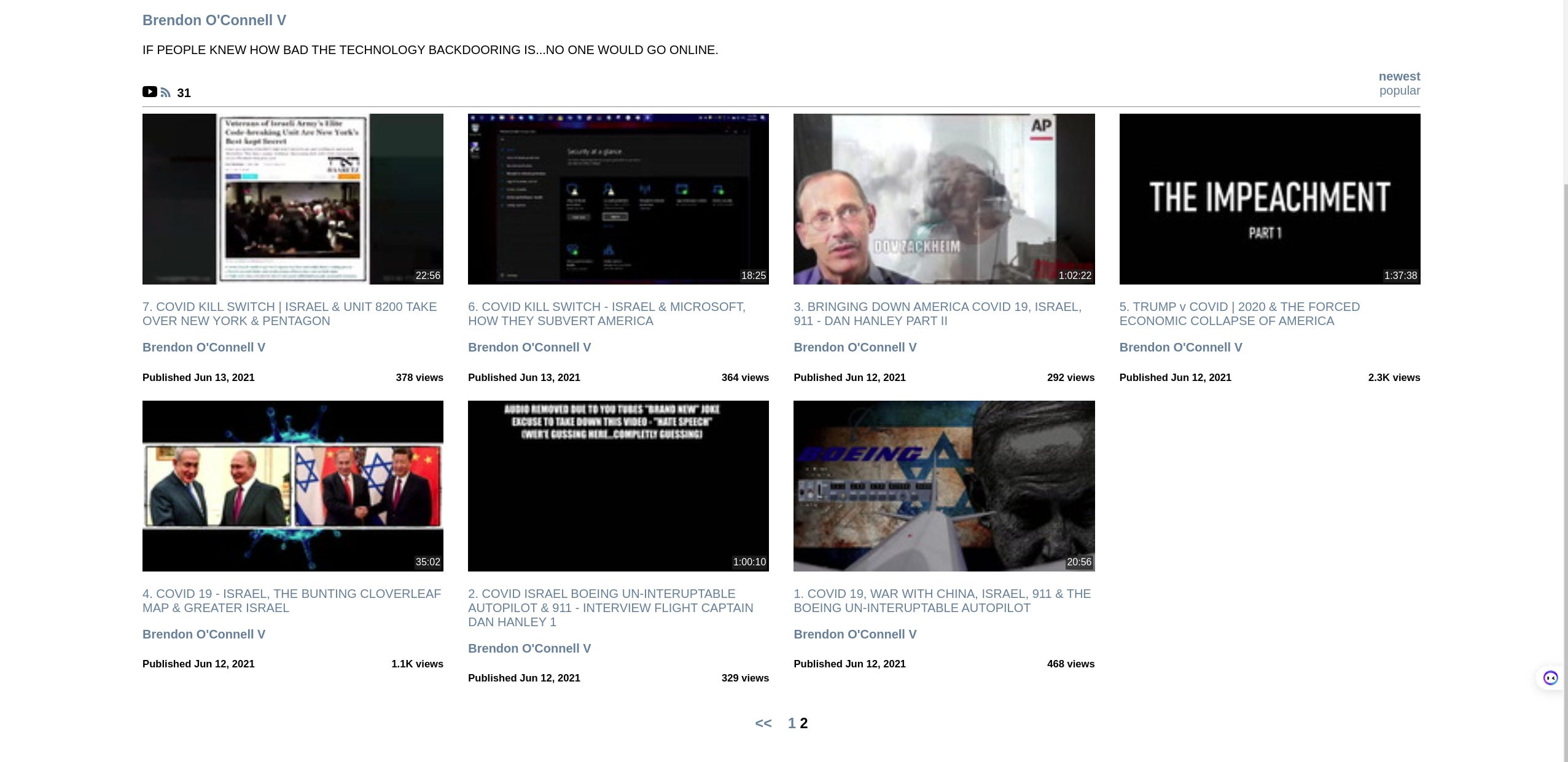Image resolution: width=1568 pixels, height=762 pixels.
Task: Click the '468 views' text
Action: click(1071, 664)
